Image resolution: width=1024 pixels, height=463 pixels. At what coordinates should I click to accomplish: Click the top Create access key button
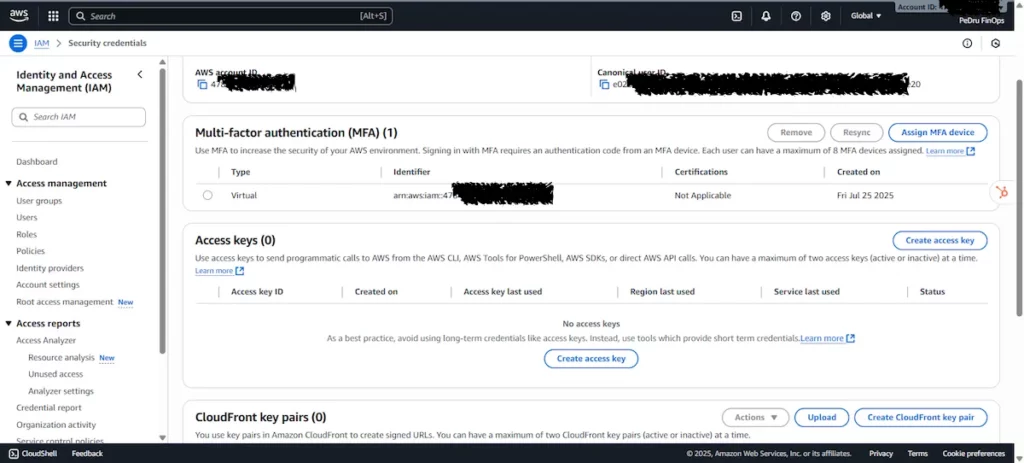(x=939, y=241)
